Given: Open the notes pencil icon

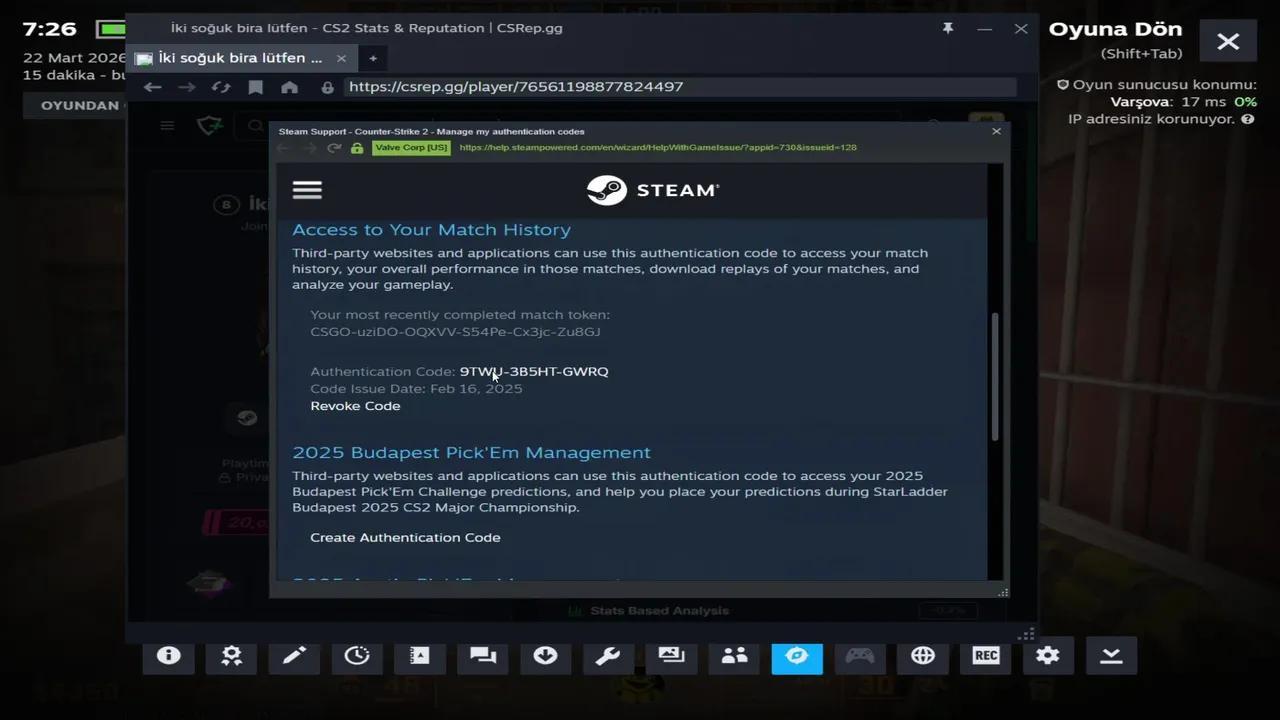Looking at the screenshot, I should click(294, 656).
